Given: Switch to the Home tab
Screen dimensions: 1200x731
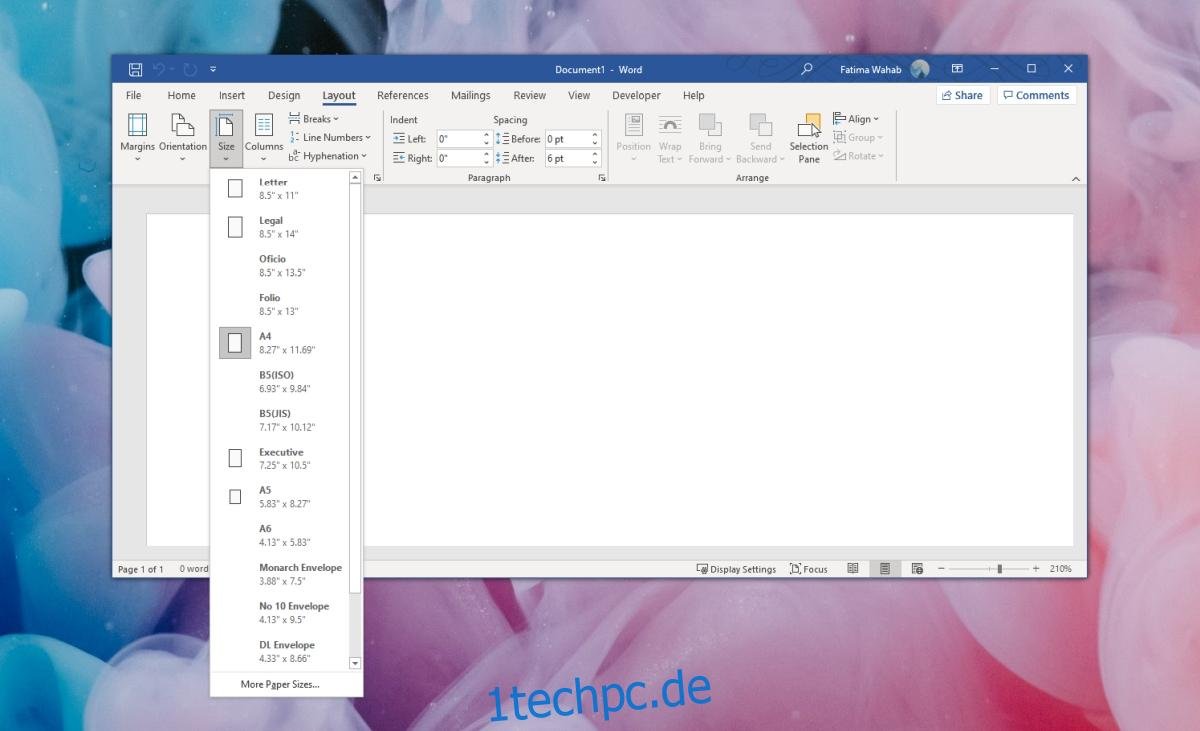Looking at the screenshot, I should 181,96.
